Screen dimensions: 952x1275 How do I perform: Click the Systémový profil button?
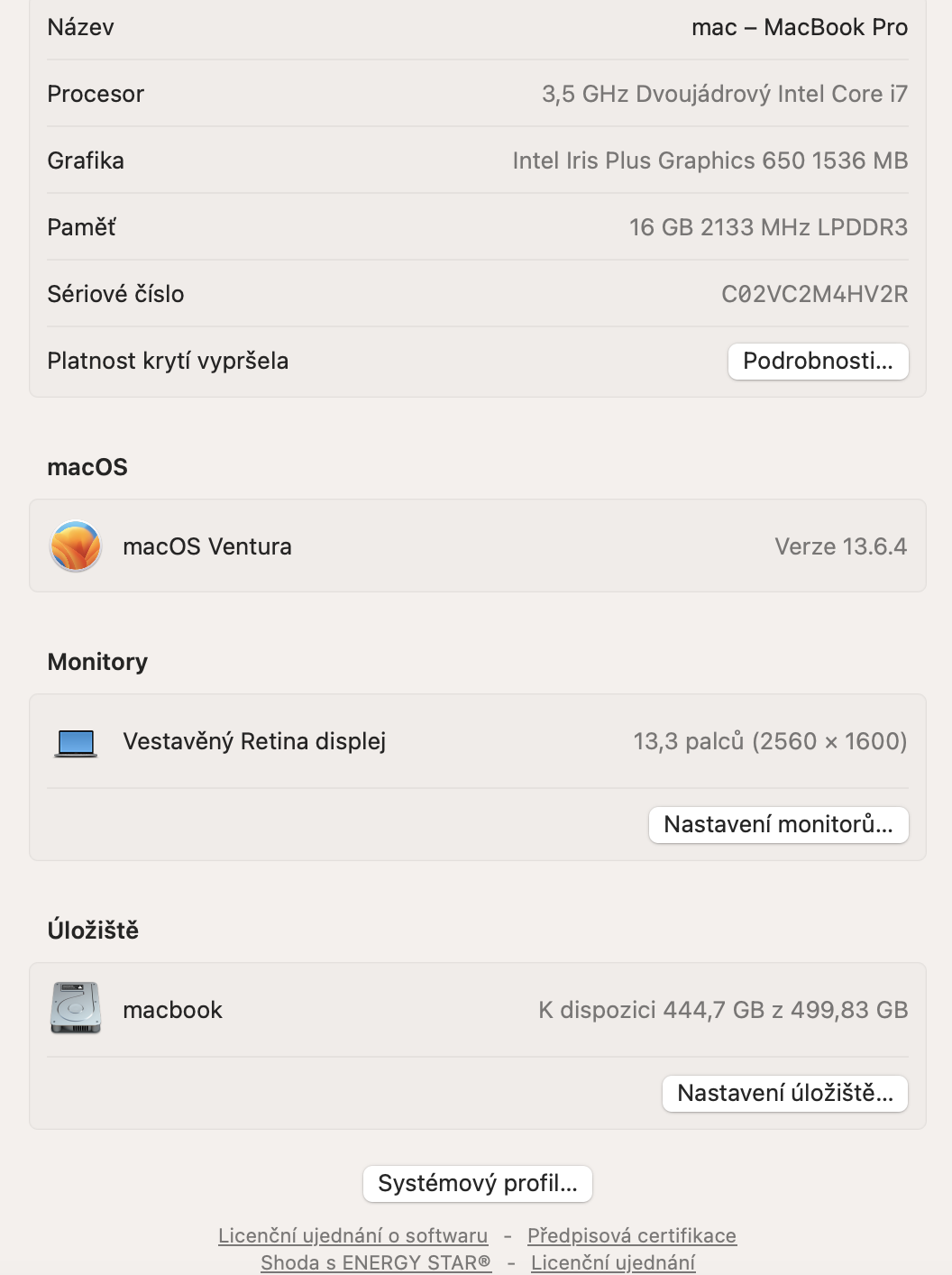(x=477, y=1184)
